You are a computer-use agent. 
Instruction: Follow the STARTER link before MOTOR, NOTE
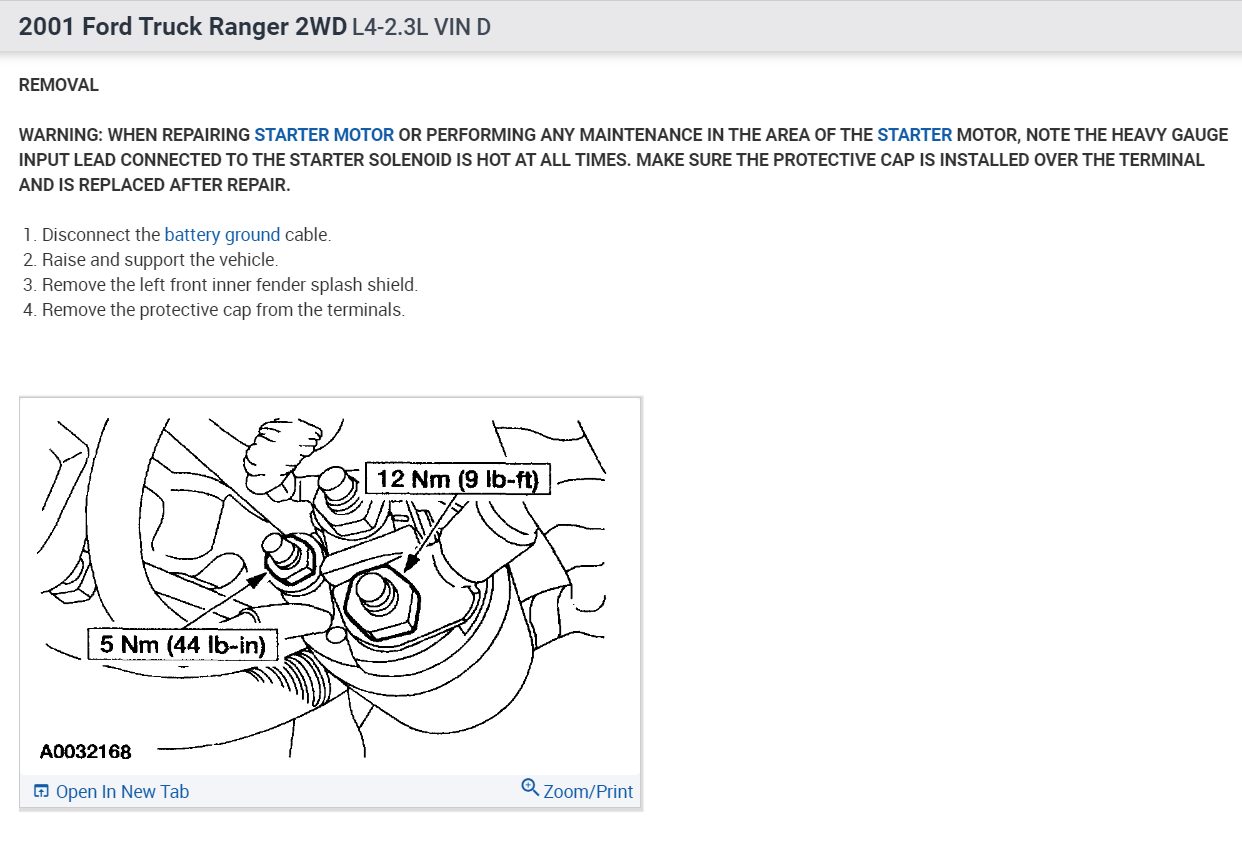(x=914, y=135)
